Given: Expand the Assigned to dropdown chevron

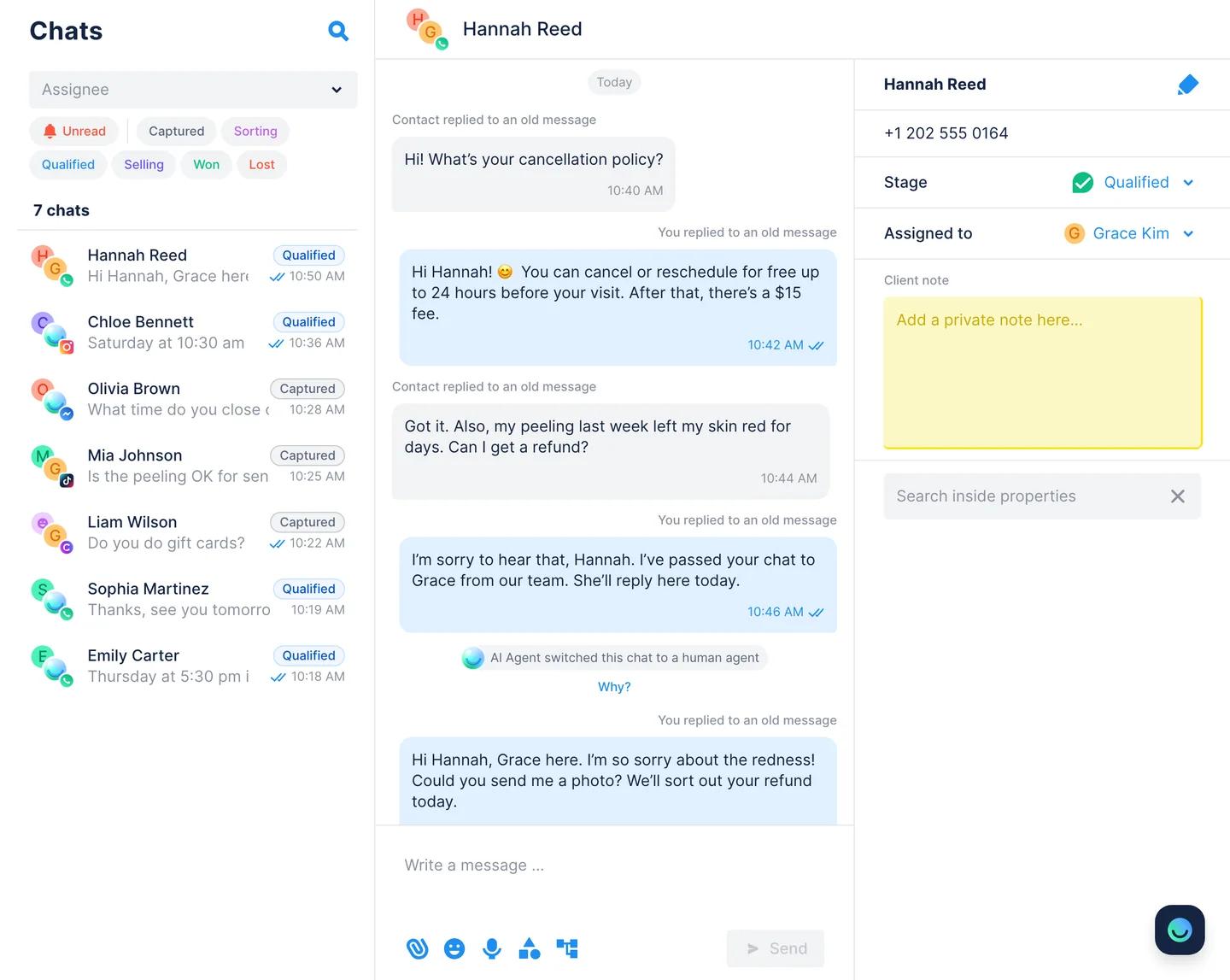Looking at the screenshot, I should click(1188, 233).
